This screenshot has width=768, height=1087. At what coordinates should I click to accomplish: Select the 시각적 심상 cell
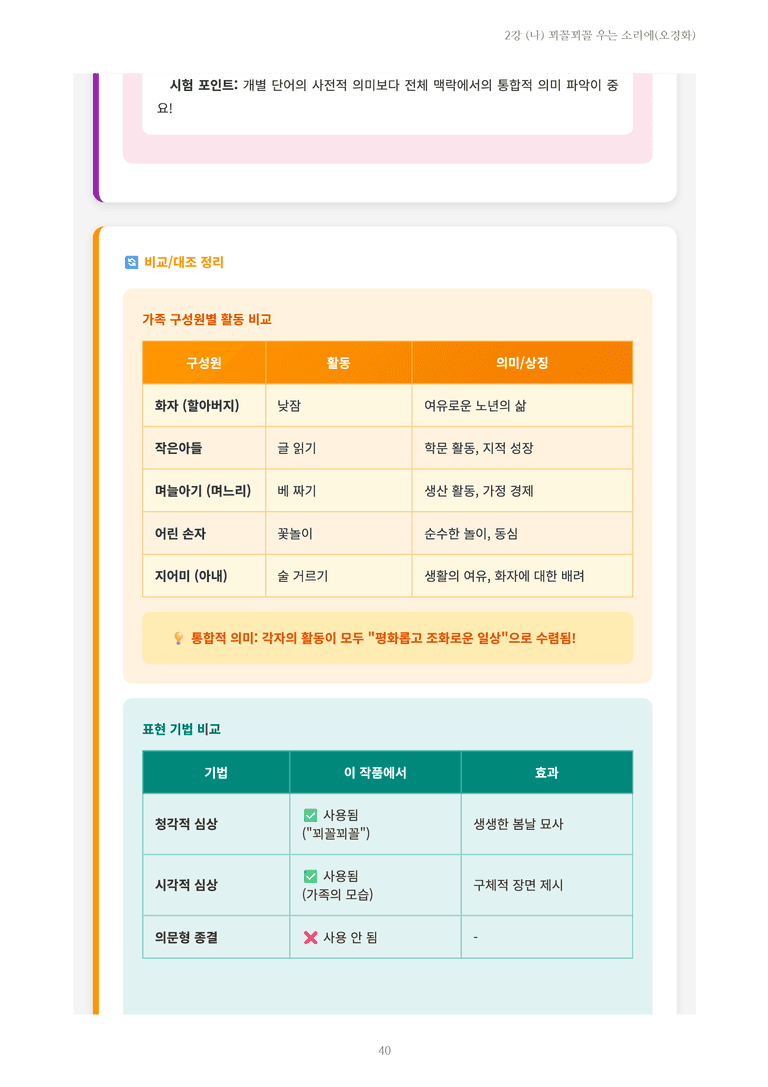click(x=216, y=885)
